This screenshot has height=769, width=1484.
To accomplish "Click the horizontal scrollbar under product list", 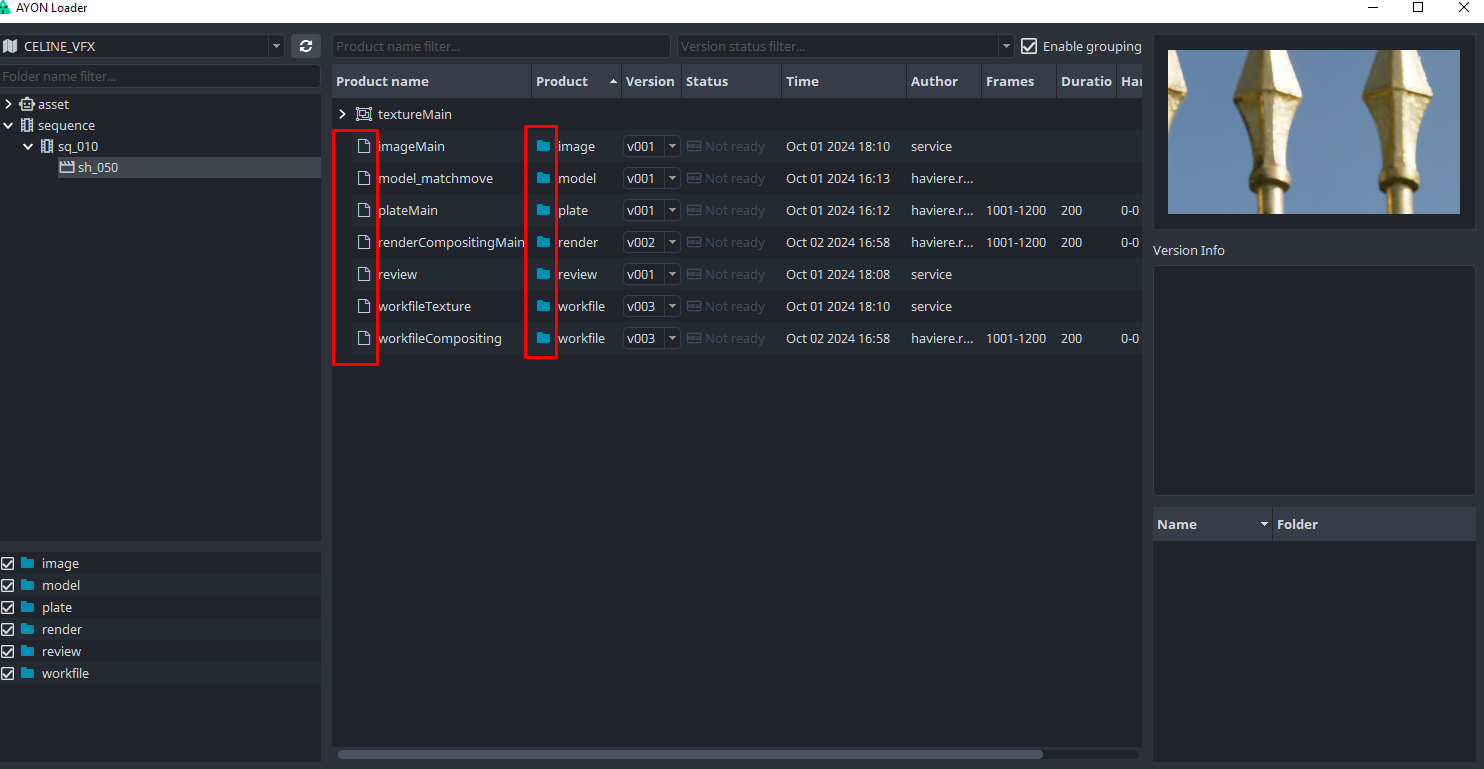I will pos(690,754).
